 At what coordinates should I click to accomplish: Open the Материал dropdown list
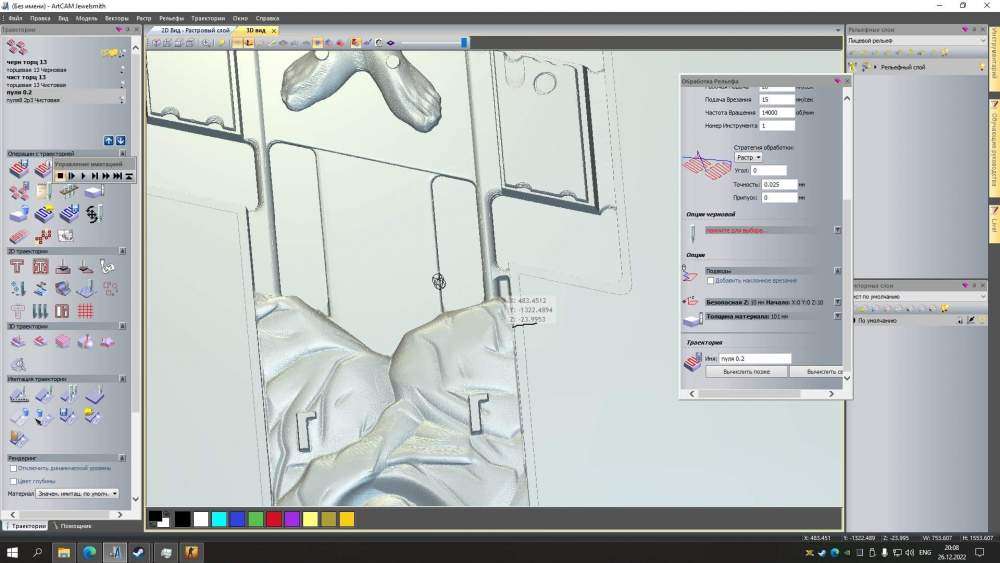pyautogui.click(x=78, y=493)
